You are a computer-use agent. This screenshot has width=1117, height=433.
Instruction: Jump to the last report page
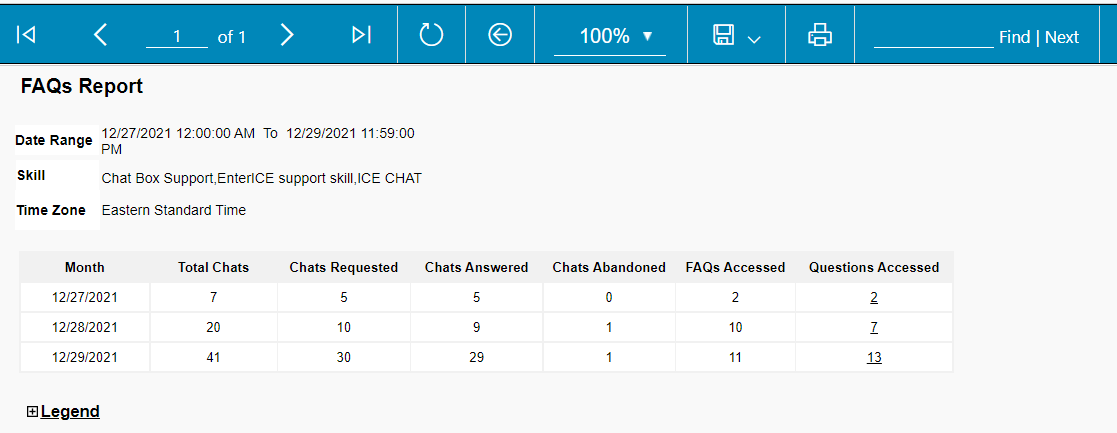pos(361,35)
